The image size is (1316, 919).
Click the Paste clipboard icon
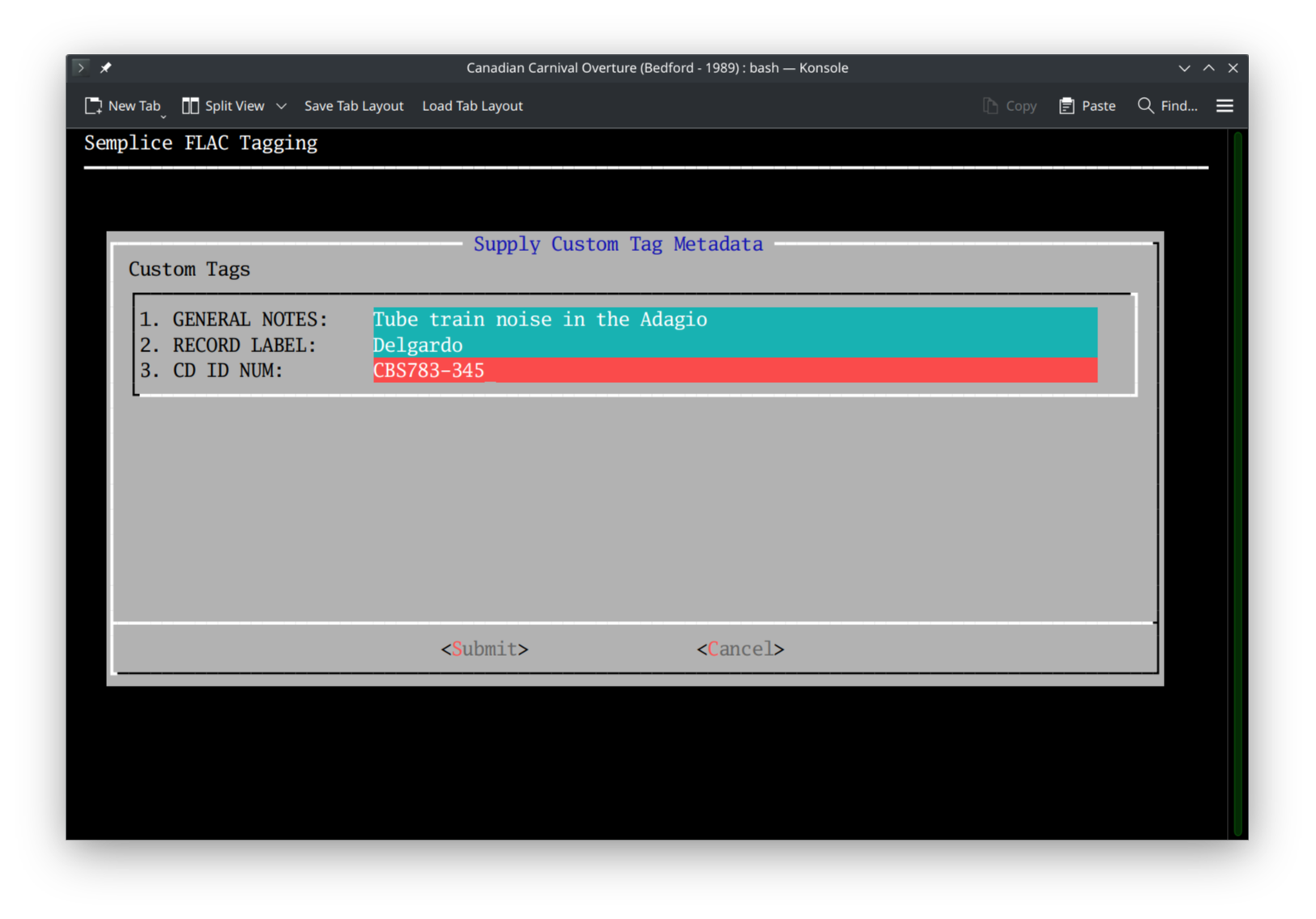pos(1067,105)
